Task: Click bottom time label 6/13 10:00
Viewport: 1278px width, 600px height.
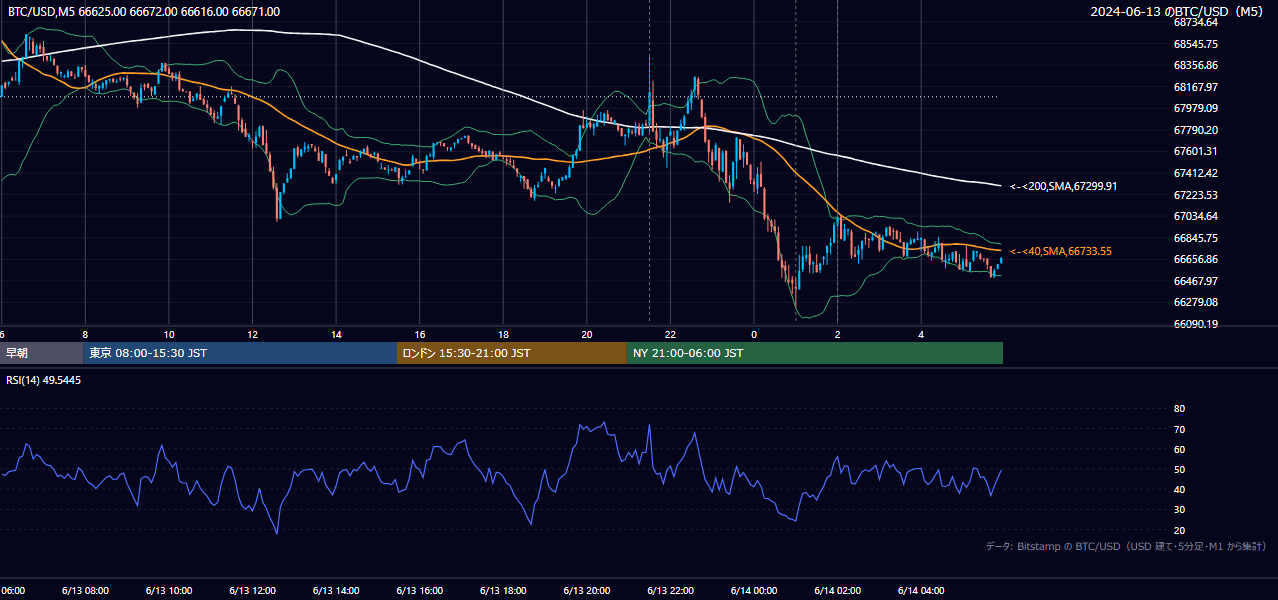Action: coord(168,591)
